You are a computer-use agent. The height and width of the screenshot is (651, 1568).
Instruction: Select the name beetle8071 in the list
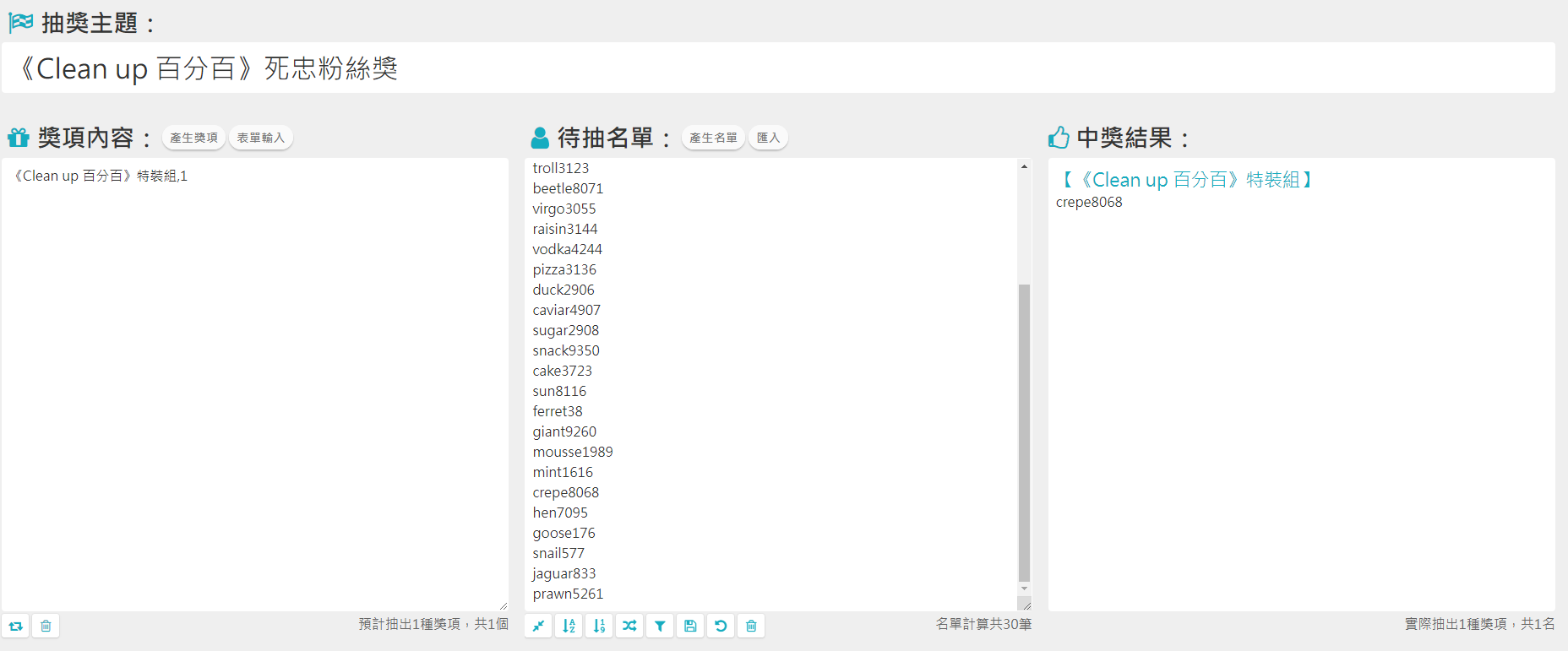tap(568, 188)
